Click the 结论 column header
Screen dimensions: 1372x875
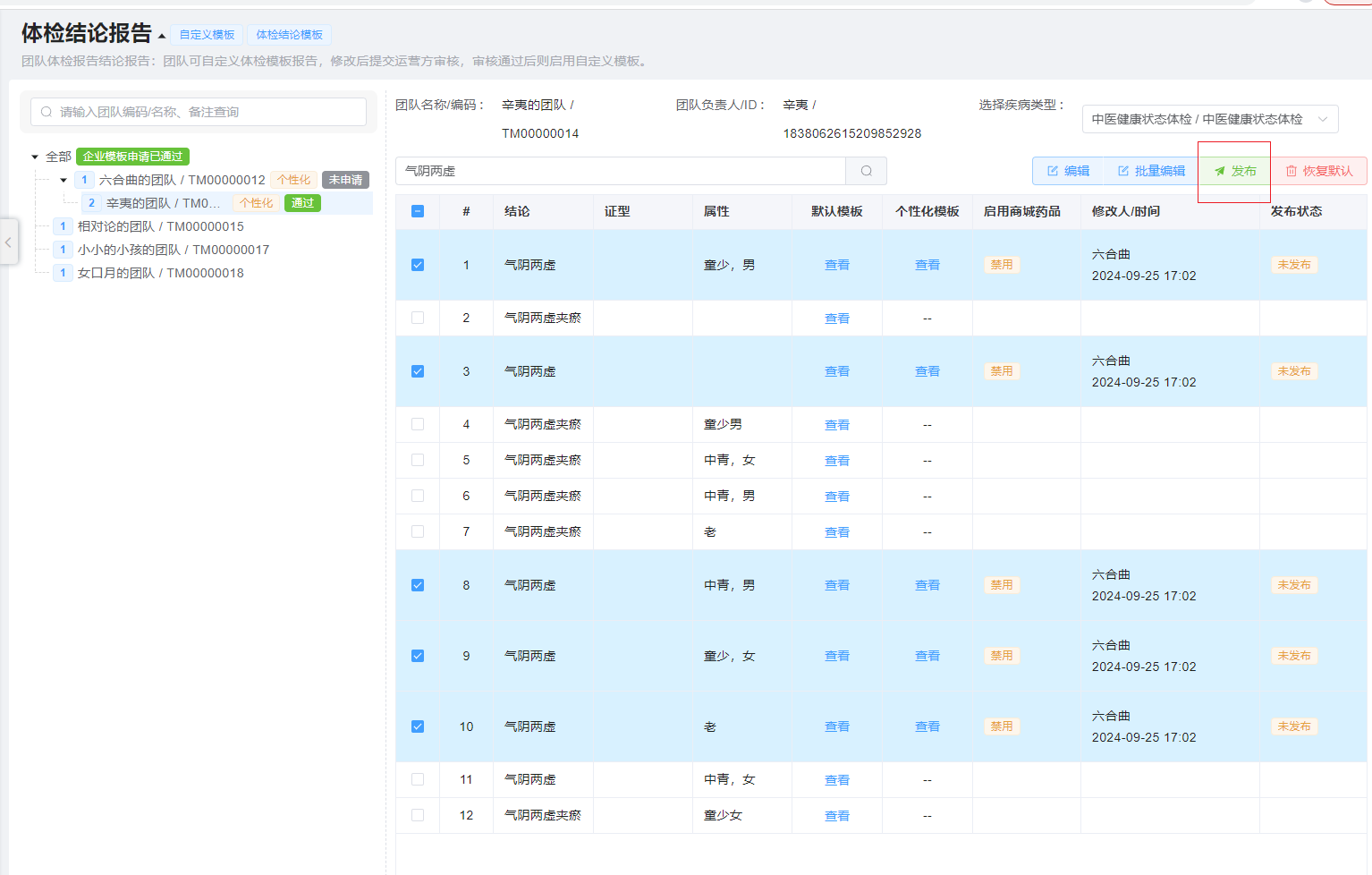[517, 211]
